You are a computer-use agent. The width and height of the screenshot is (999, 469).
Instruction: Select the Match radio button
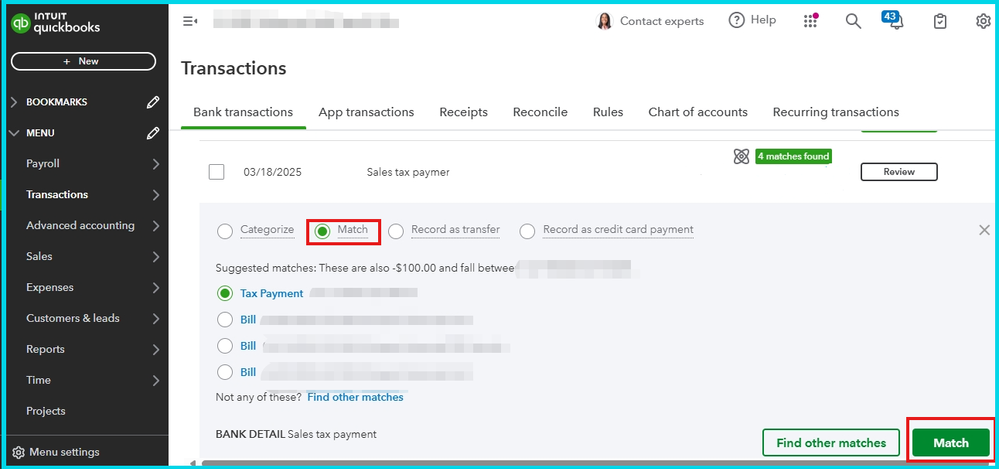pyautogui.click(x=322, y=231)
